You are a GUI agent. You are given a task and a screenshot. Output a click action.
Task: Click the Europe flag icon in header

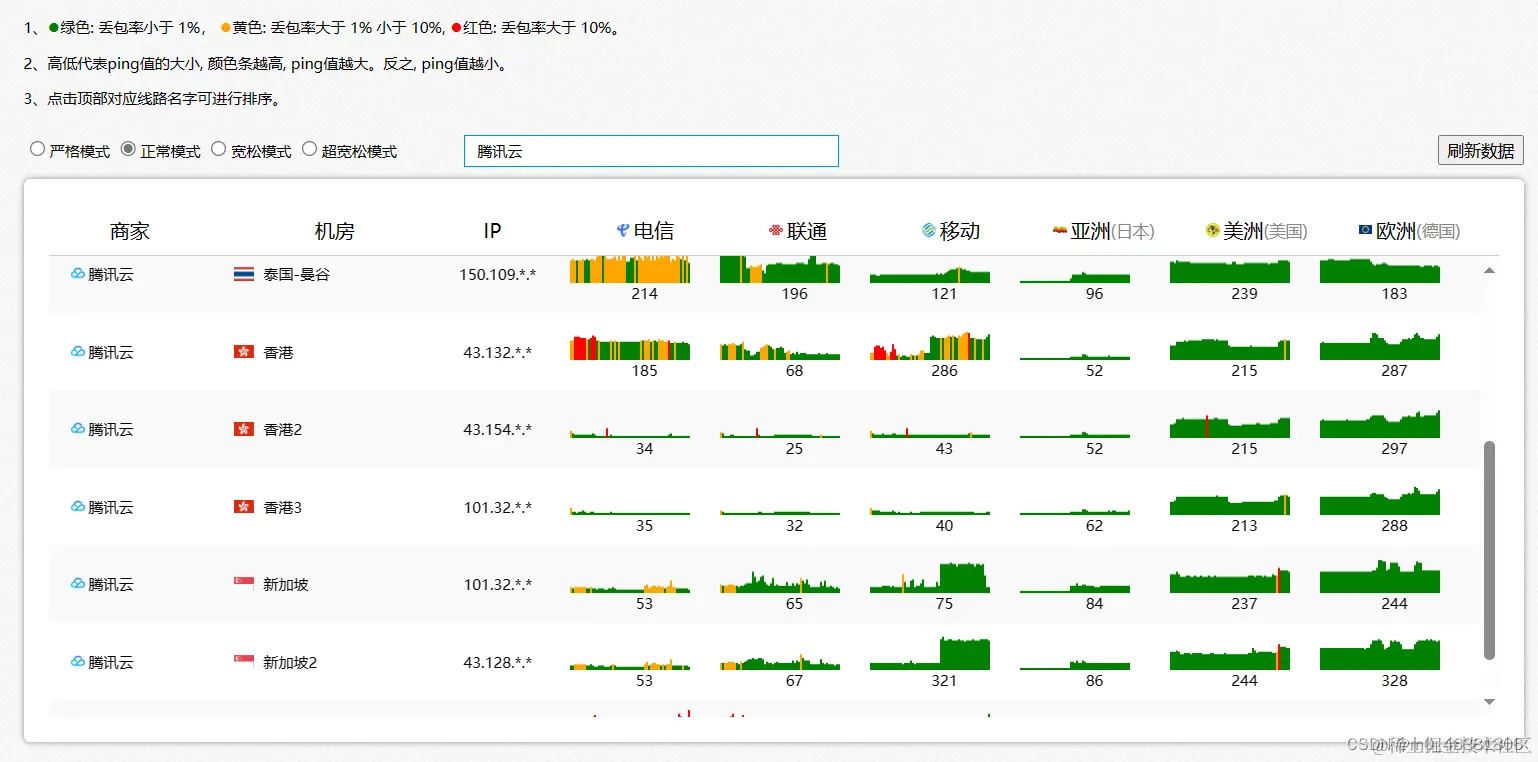click(1366, 230)
